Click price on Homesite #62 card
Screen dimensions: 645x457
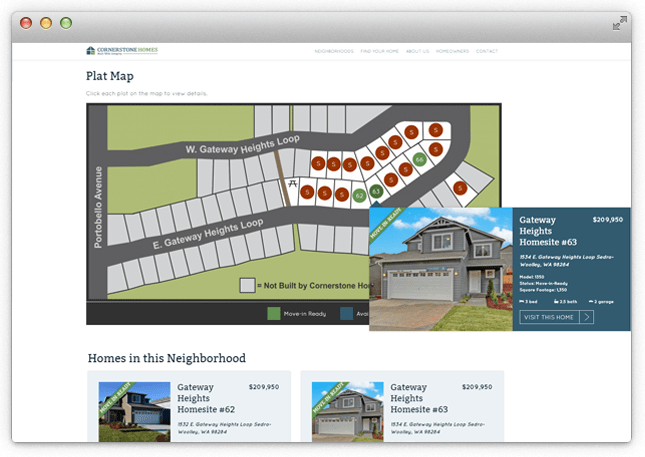coord(264,387)
